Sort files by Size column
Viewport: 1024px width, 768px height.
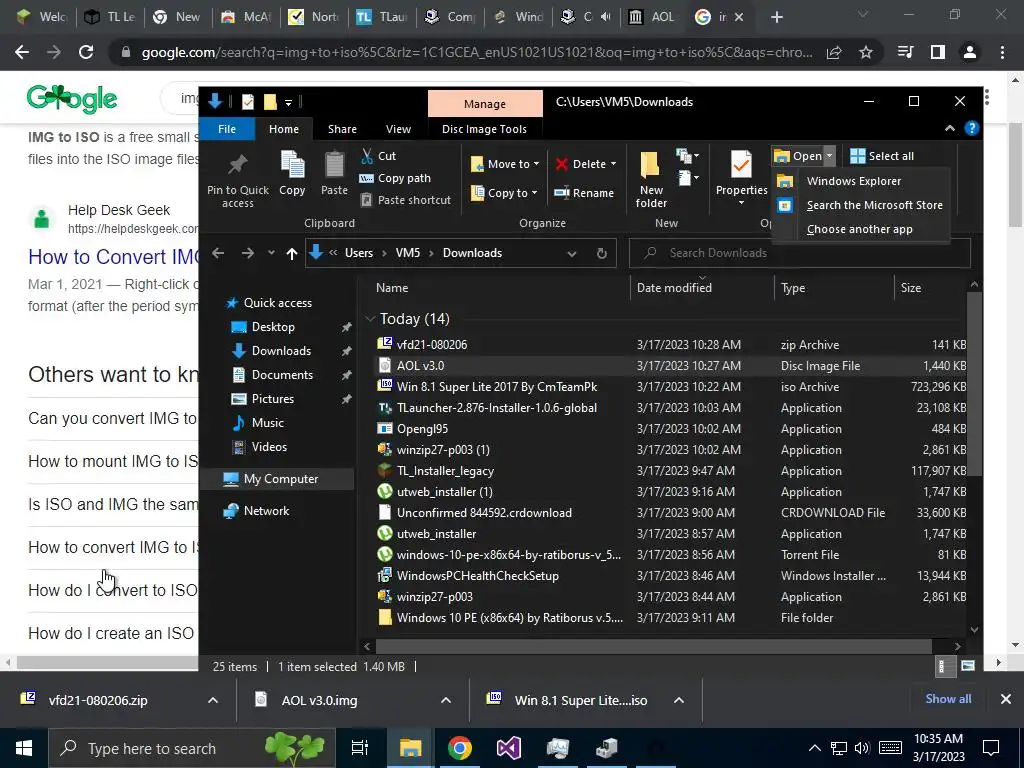click(x=910, y=287)
